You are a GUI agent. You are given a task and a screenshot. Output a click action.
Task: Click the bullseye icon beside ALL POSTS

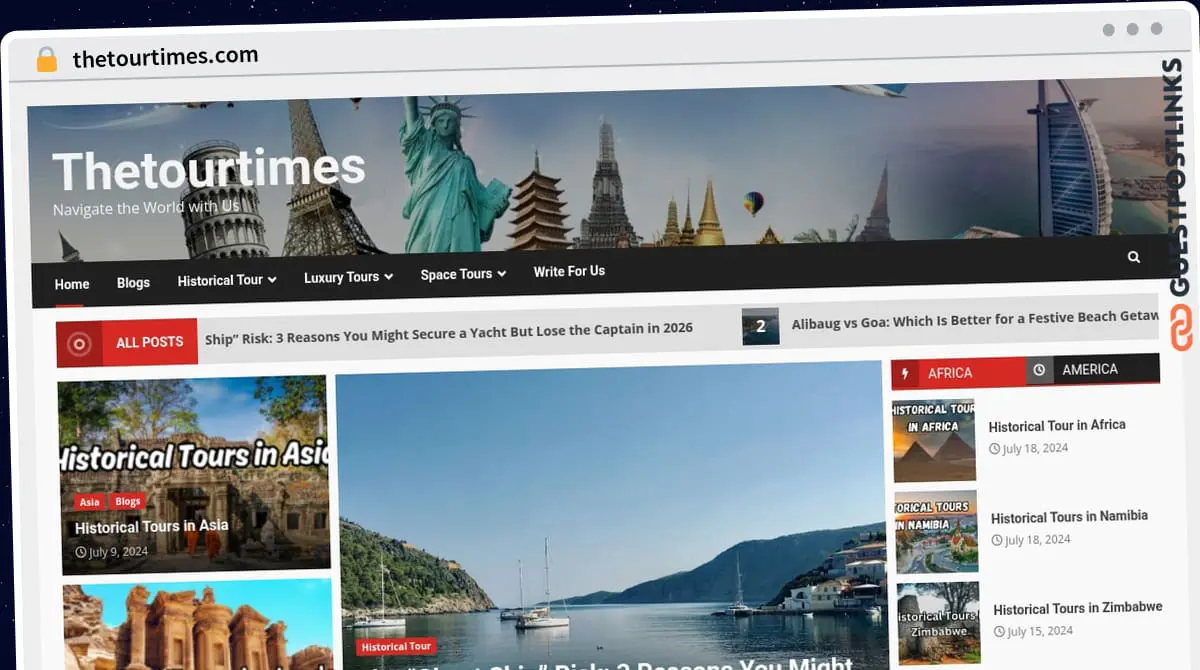pyautogui.click(x=80, y=342)
